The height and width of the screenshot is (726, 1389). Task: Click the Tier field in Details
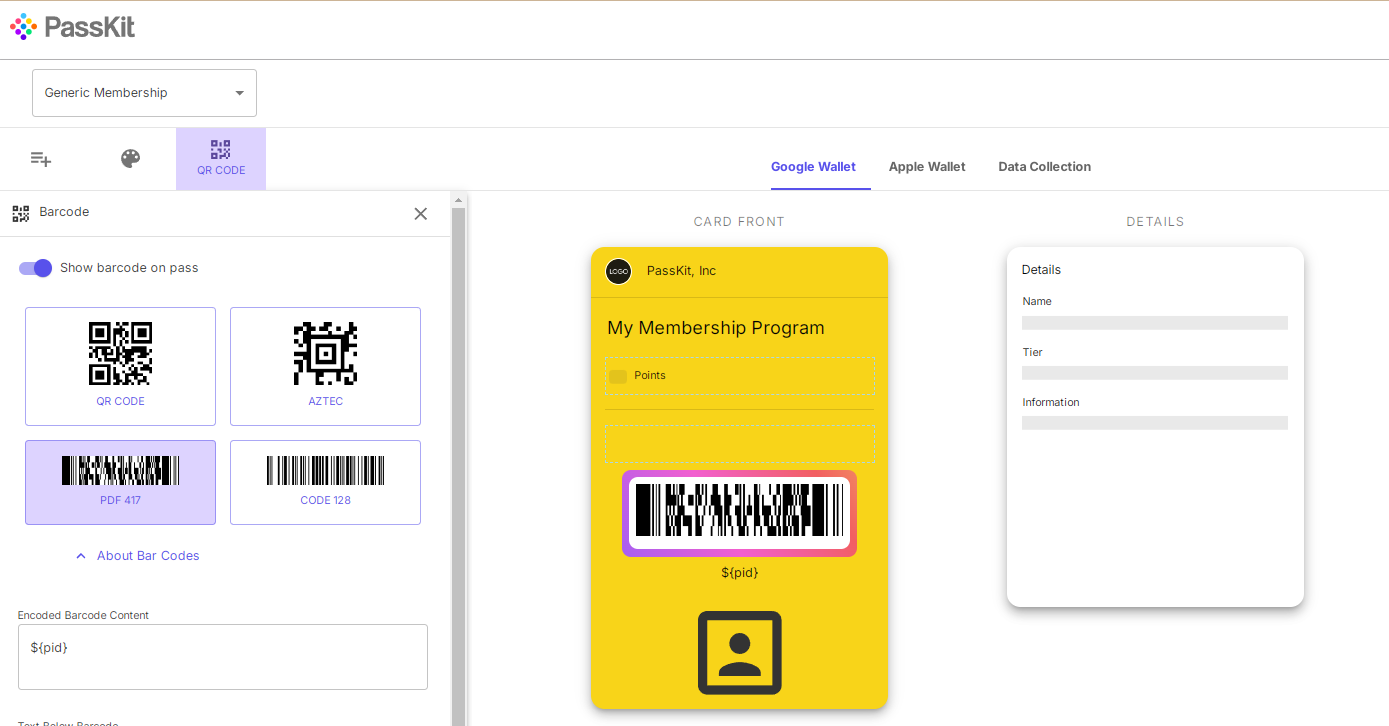pos(1155,365)
